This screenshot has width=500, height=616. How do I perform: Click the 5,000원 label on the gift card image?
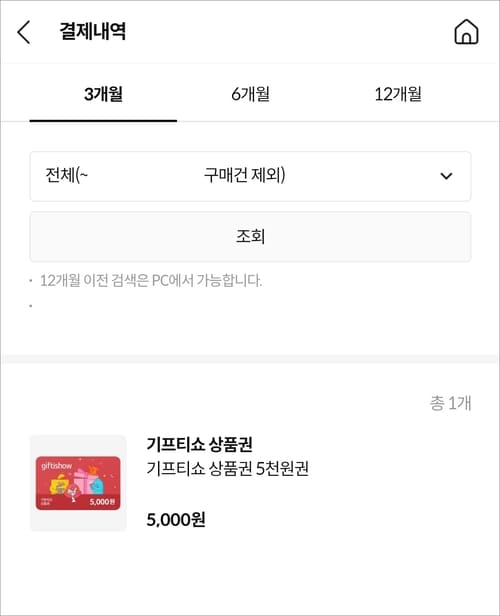tap(102, 502)
